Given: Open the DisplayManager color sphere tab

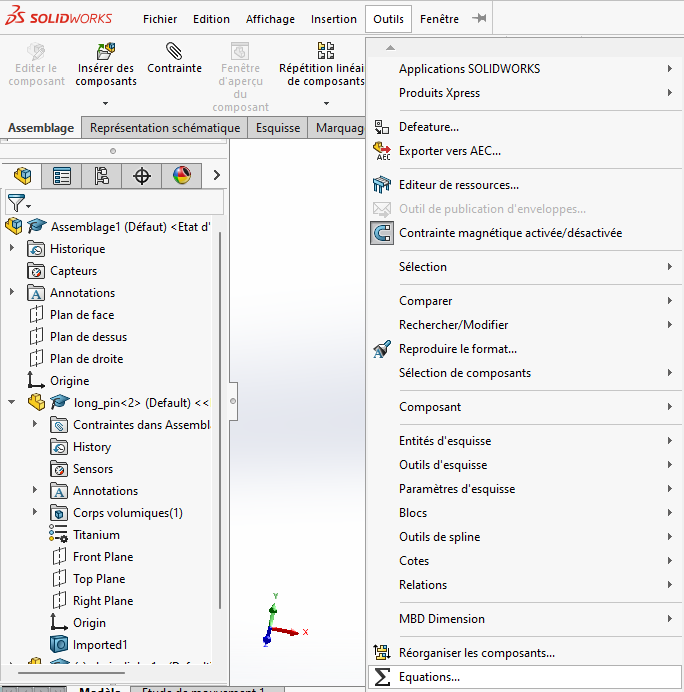Looking at the screenshot, I should (x=181, y=176).
